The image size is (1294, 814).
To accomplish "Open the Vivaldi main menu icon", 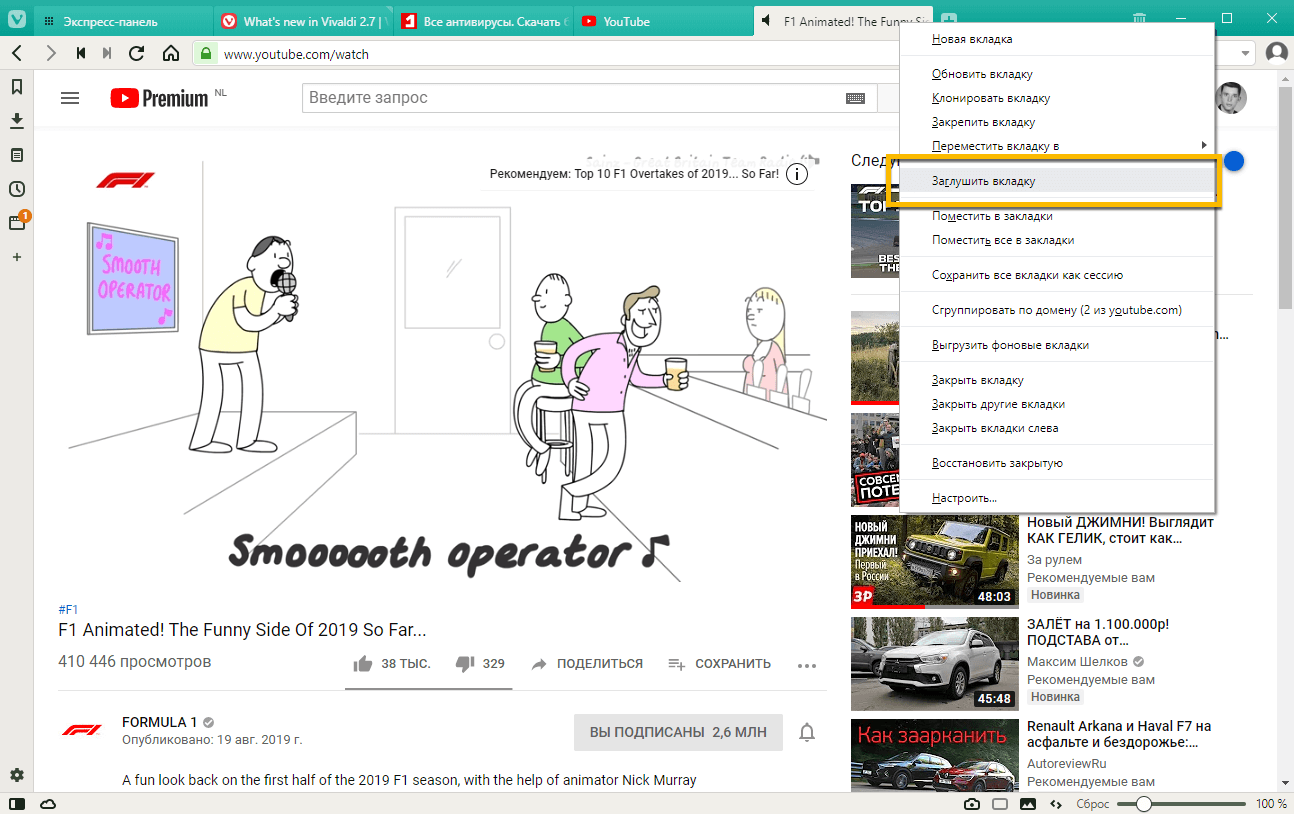I will click(17, 19).
